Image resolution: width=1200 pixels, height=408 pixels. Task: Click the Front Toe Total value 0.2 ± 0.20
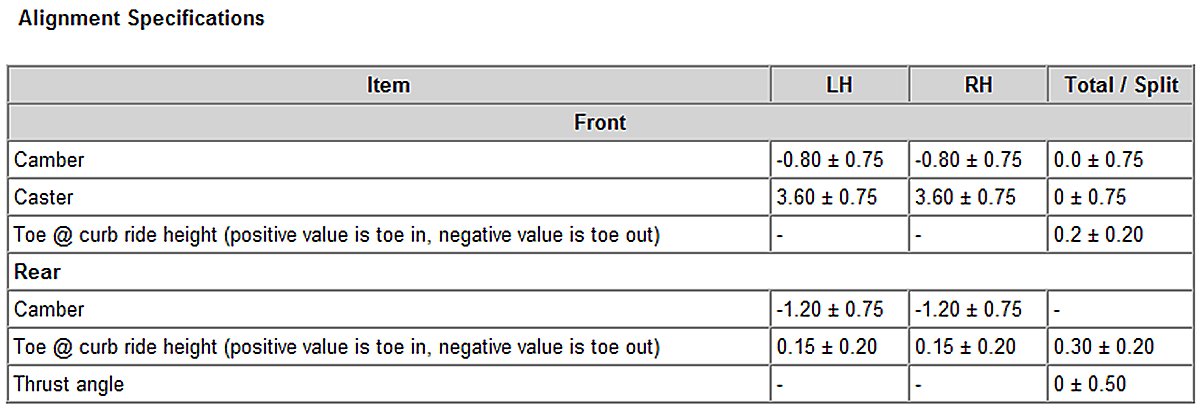tap(1099, 235)
